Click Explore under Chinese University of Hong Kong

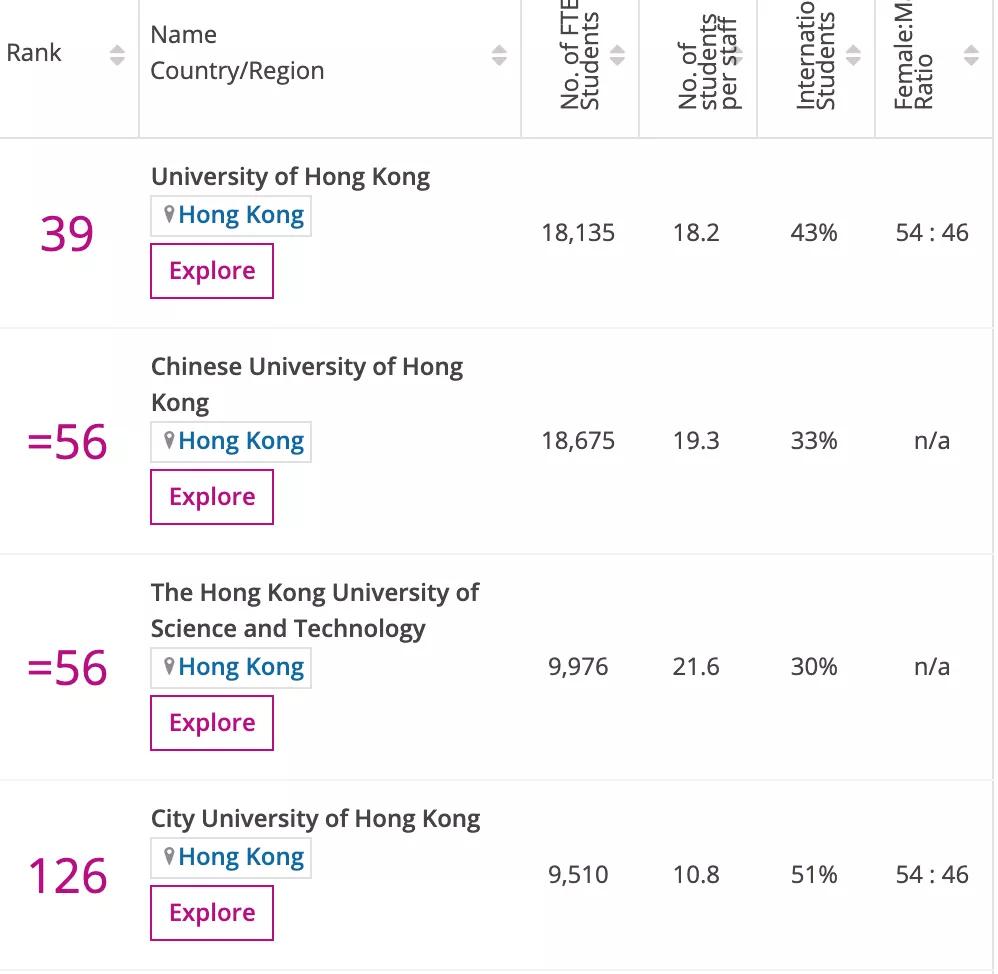pos(211,496)
